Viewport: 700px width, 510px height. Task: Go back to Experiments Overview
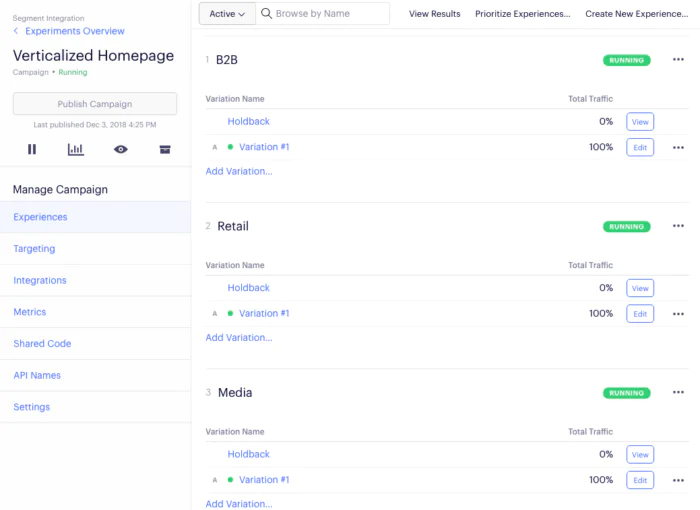(75, 31)
